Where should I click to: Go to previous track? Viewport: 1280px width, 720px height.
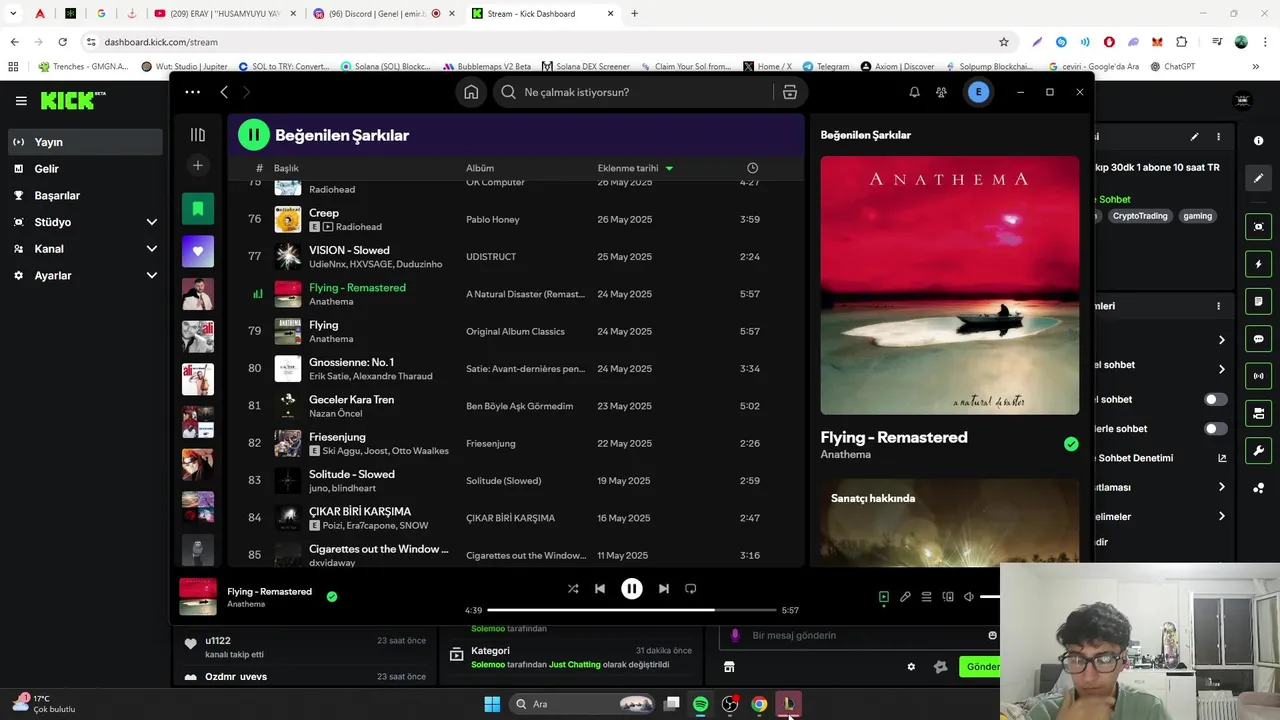[600, 589]
